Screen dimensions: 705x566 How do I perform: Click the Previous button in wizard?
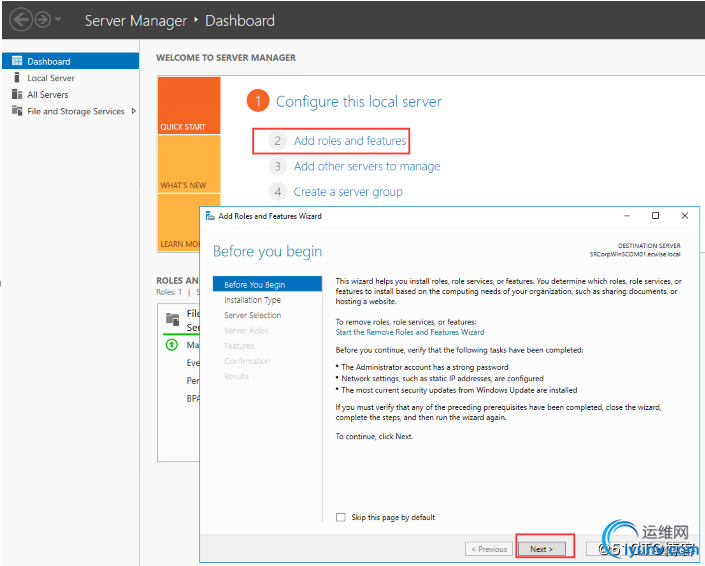point(489,549)
